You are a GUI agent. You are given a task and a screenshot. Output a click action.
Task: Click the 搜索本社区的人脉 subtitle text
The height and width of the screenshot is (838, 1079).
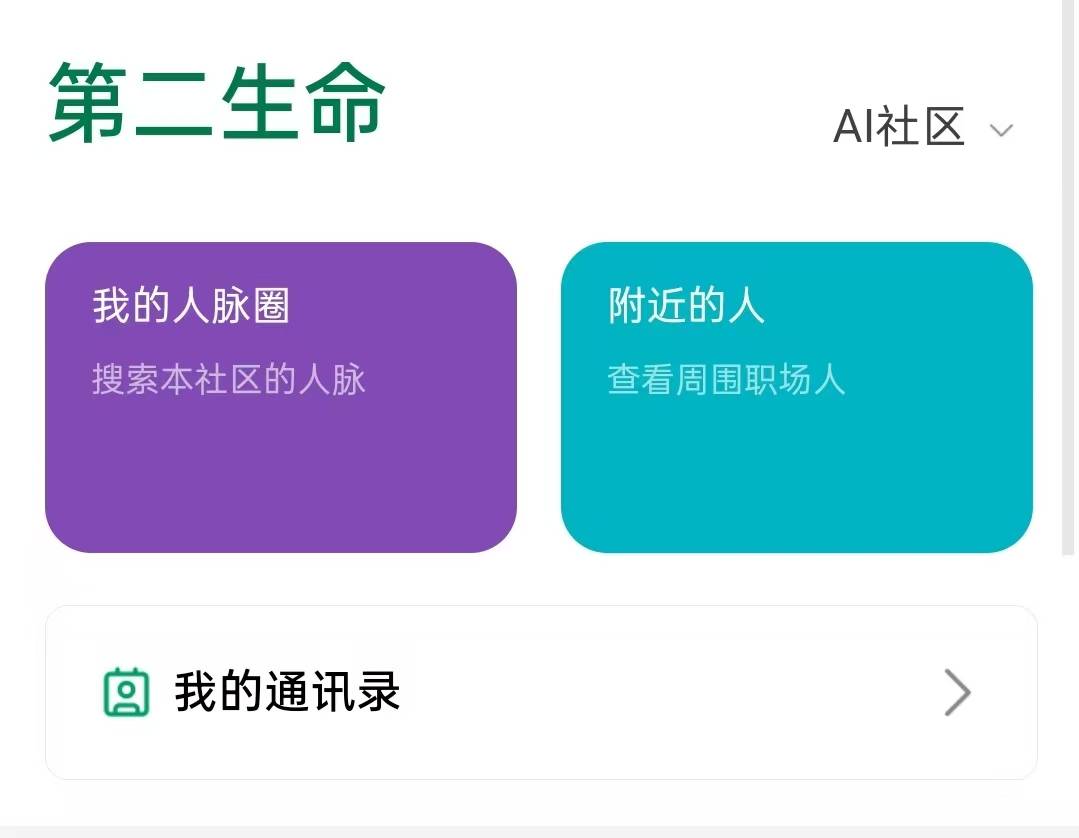coord(229,380)
